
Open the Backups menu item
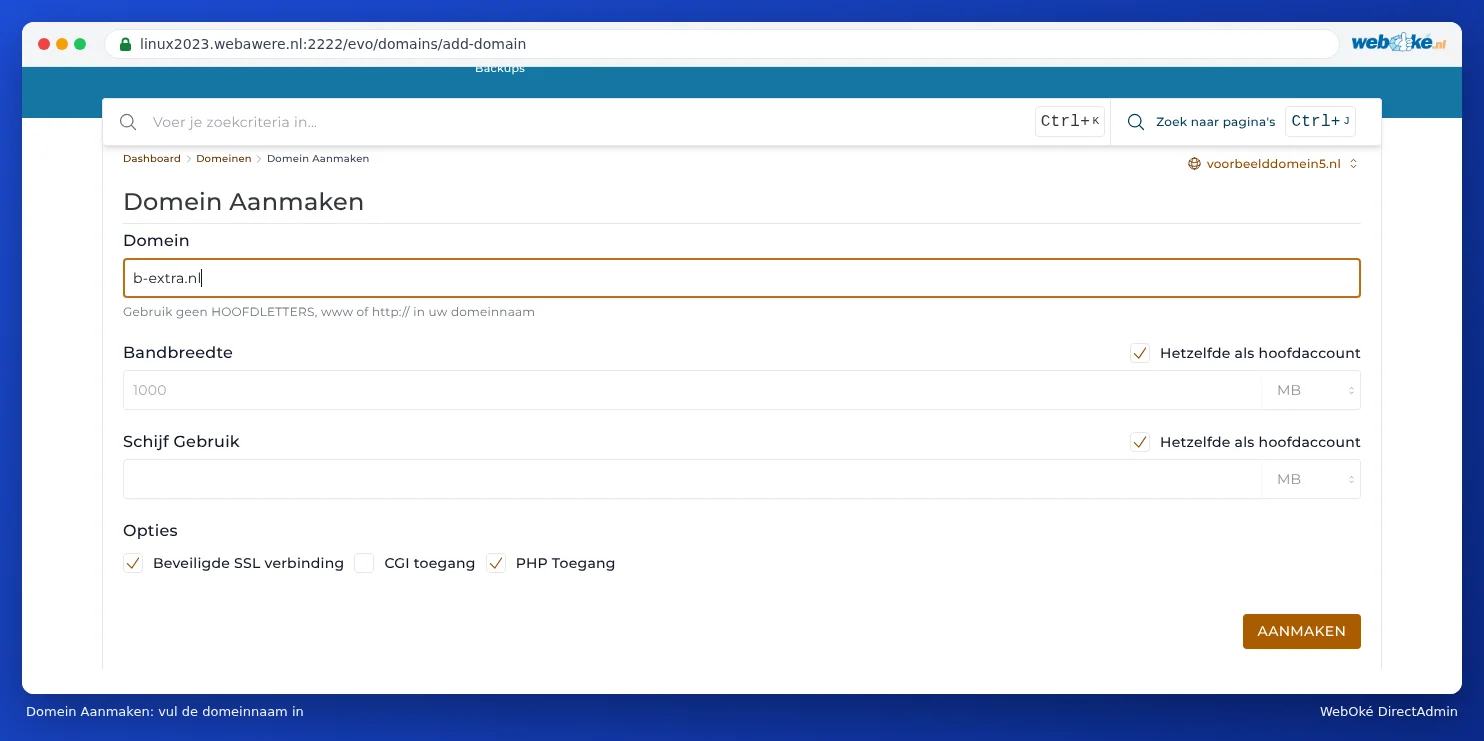tap(500, 69)
